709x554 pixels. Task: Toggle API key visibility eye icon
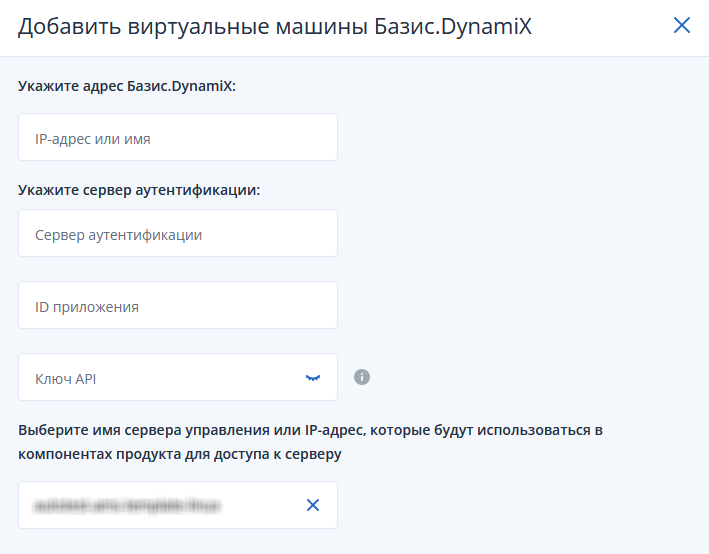point(313,378)
